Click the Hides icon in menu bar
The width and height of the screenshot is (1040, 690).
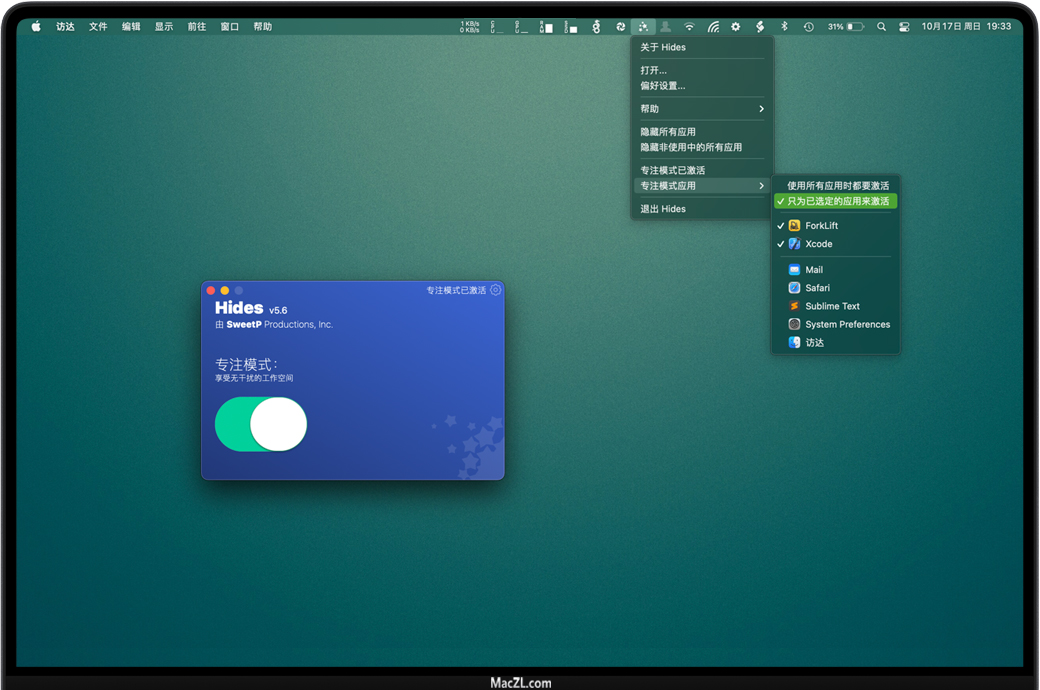[643, 27]
